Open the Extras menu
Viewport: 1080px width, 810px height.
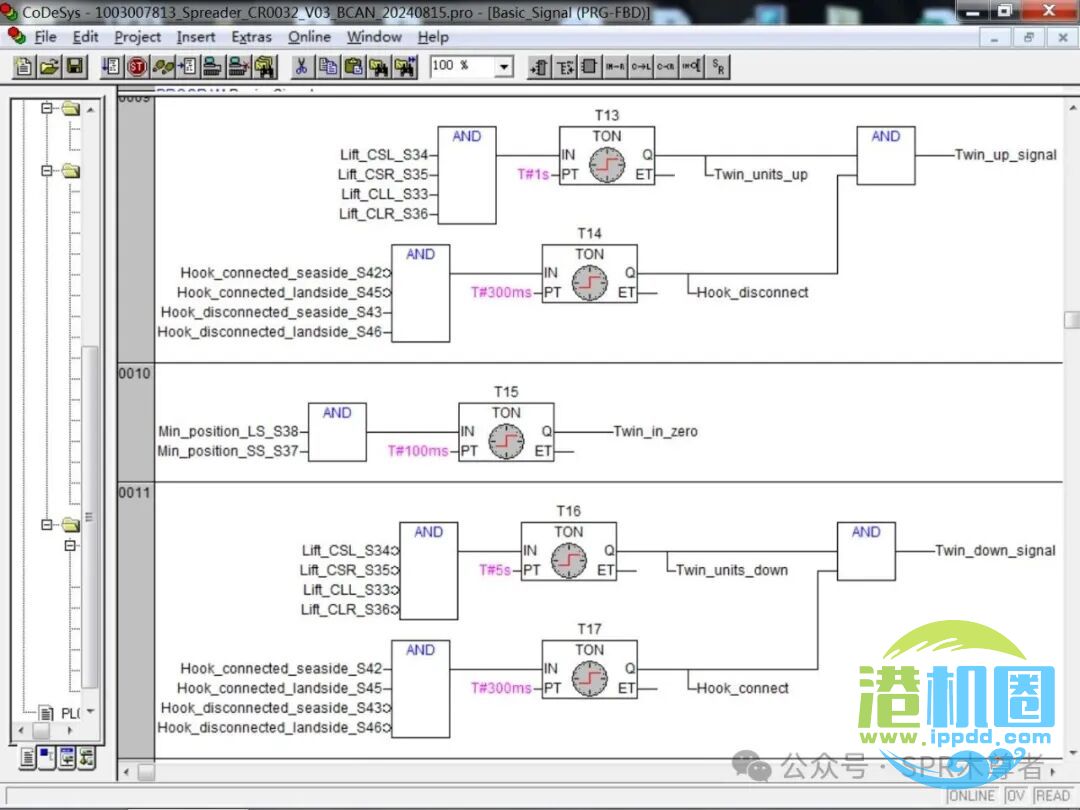coord(251,37)
